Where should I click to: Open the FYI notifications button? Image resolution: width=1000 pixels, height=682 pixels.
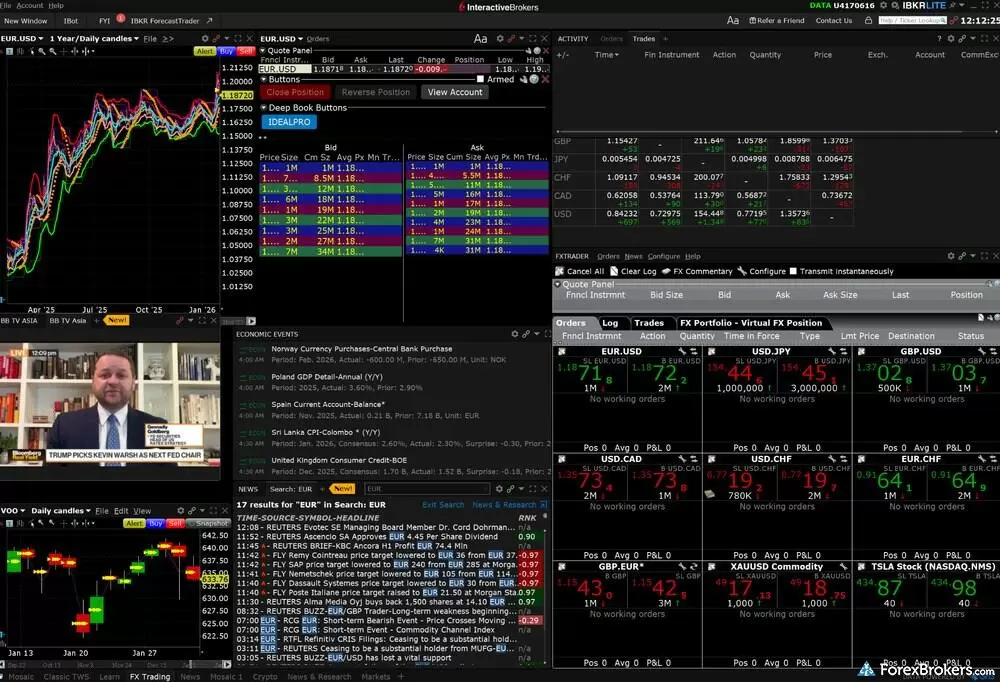click(105, 20)
